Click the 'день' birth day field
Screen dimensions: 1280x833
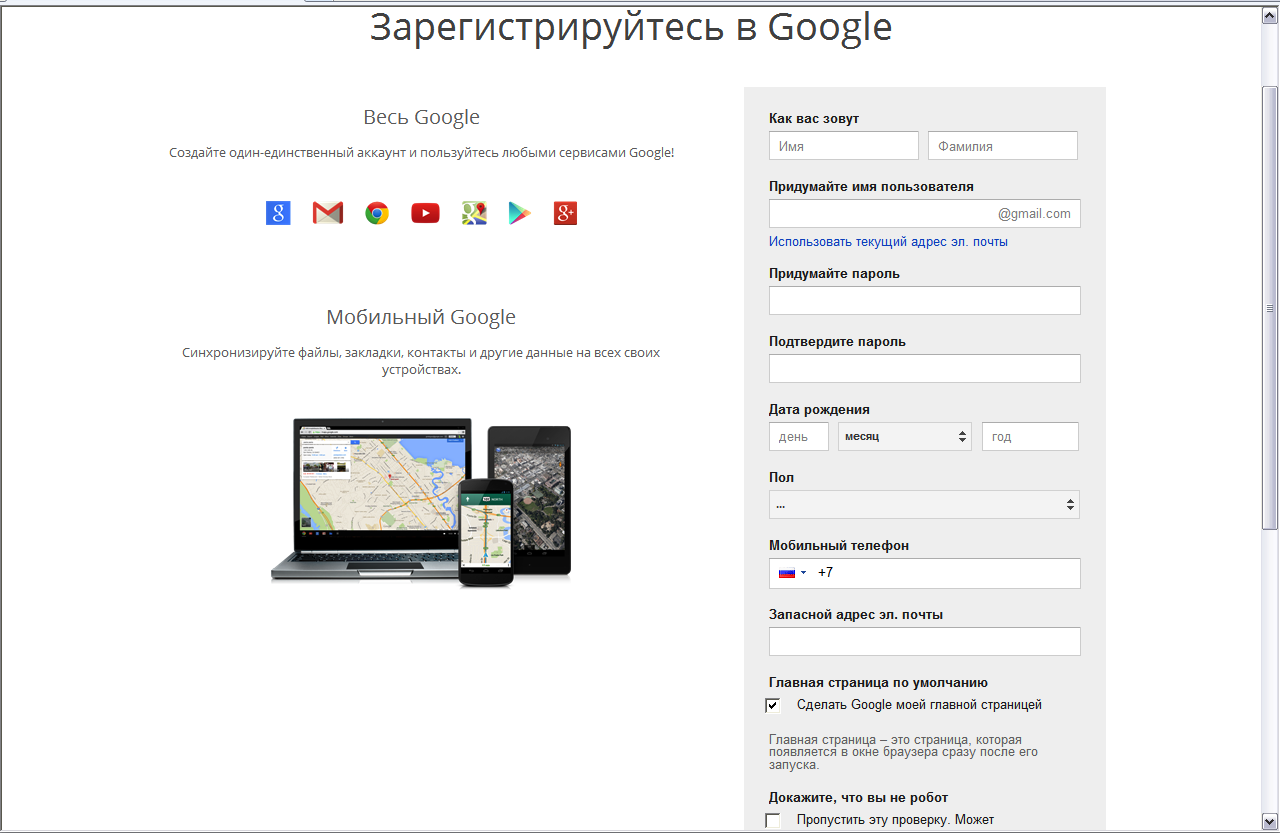click(798, 437)
